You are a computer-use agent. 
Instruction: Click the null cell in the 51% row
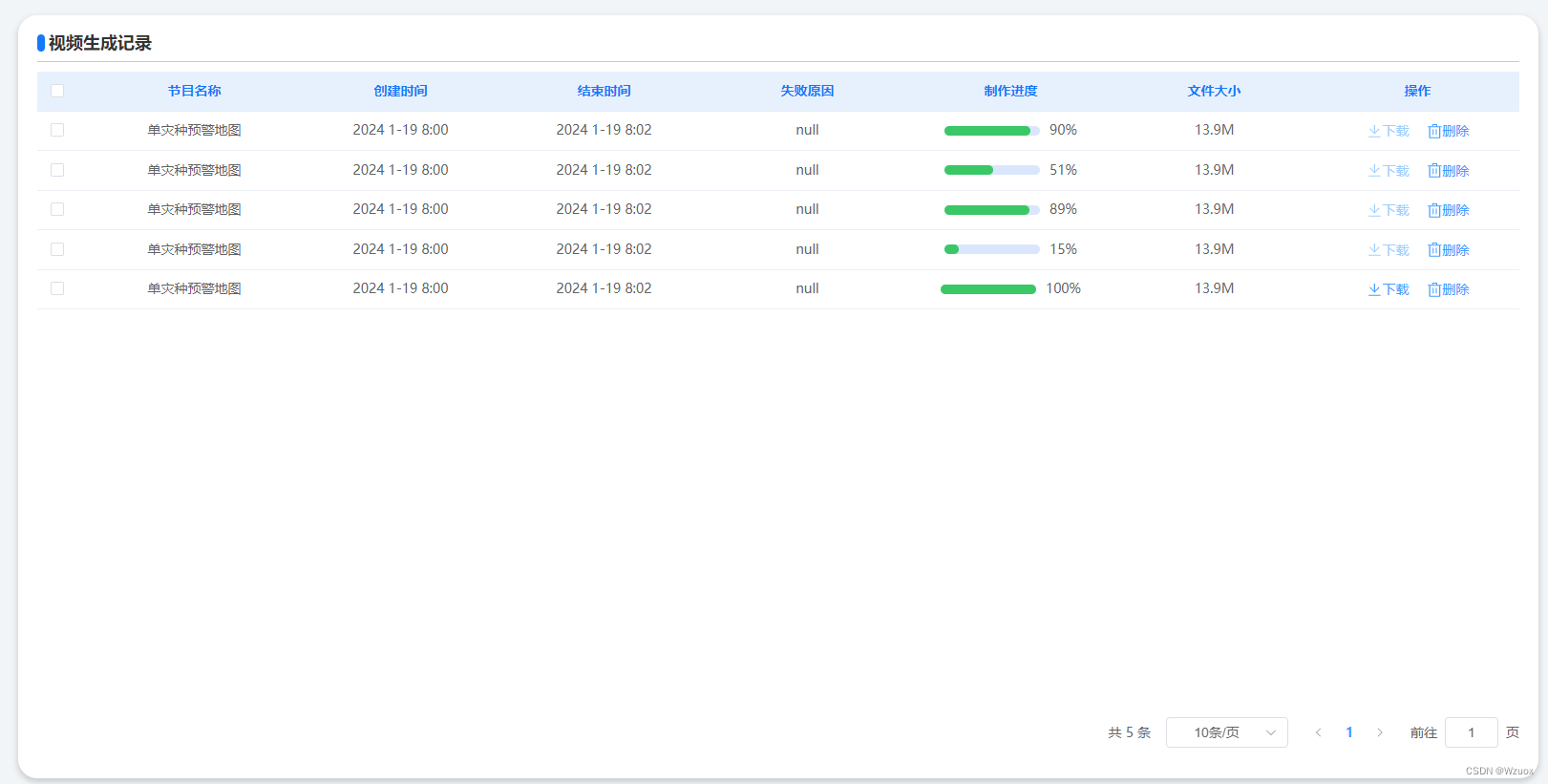click(x=808, y=170)
